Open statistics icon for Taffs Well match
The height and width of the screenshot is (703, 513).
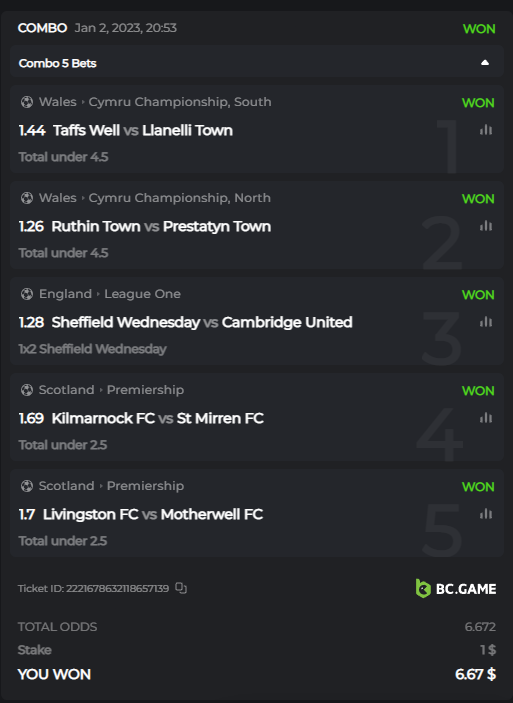coord(486,130)
